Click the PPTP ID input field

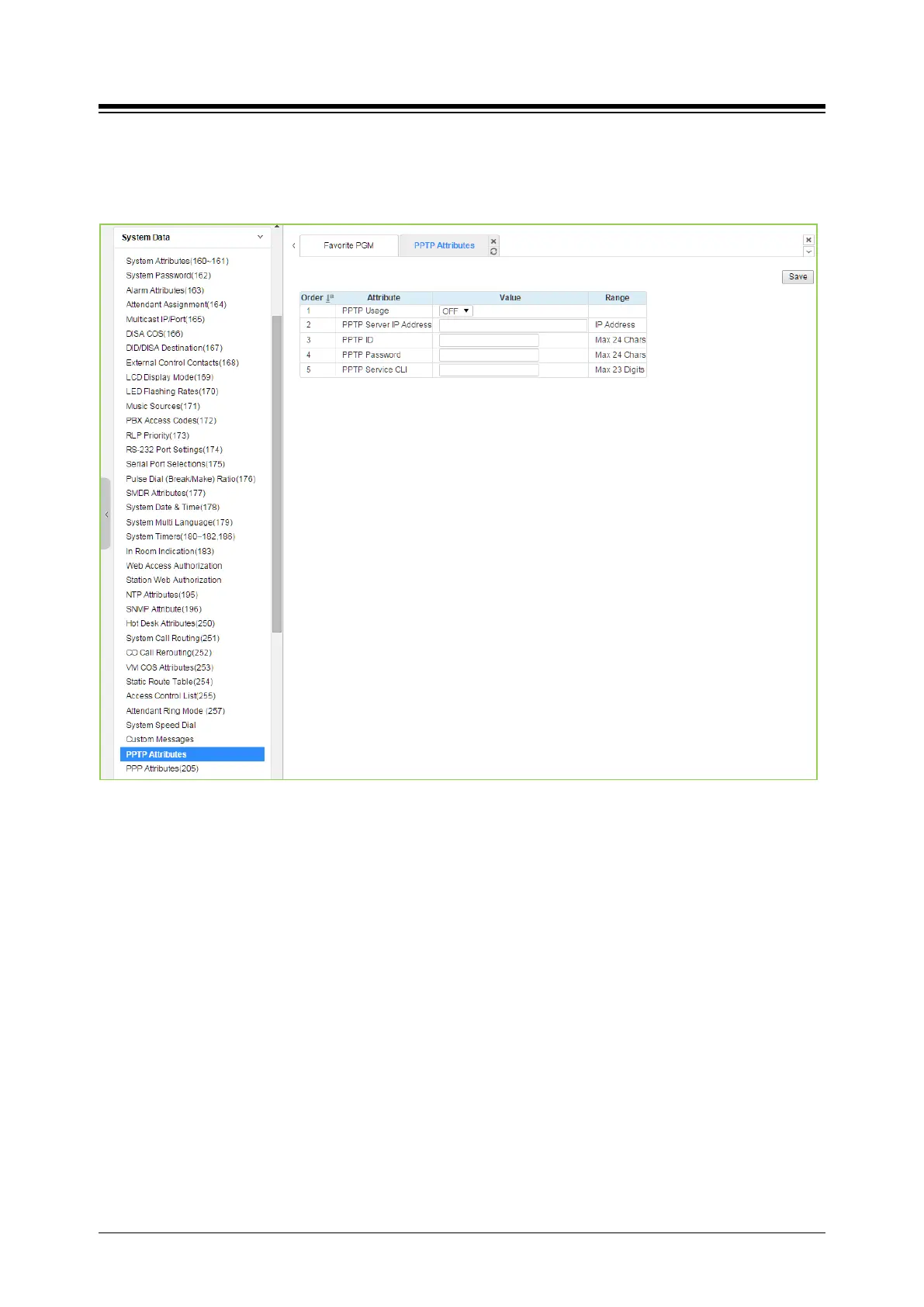(x=489, y=340)
